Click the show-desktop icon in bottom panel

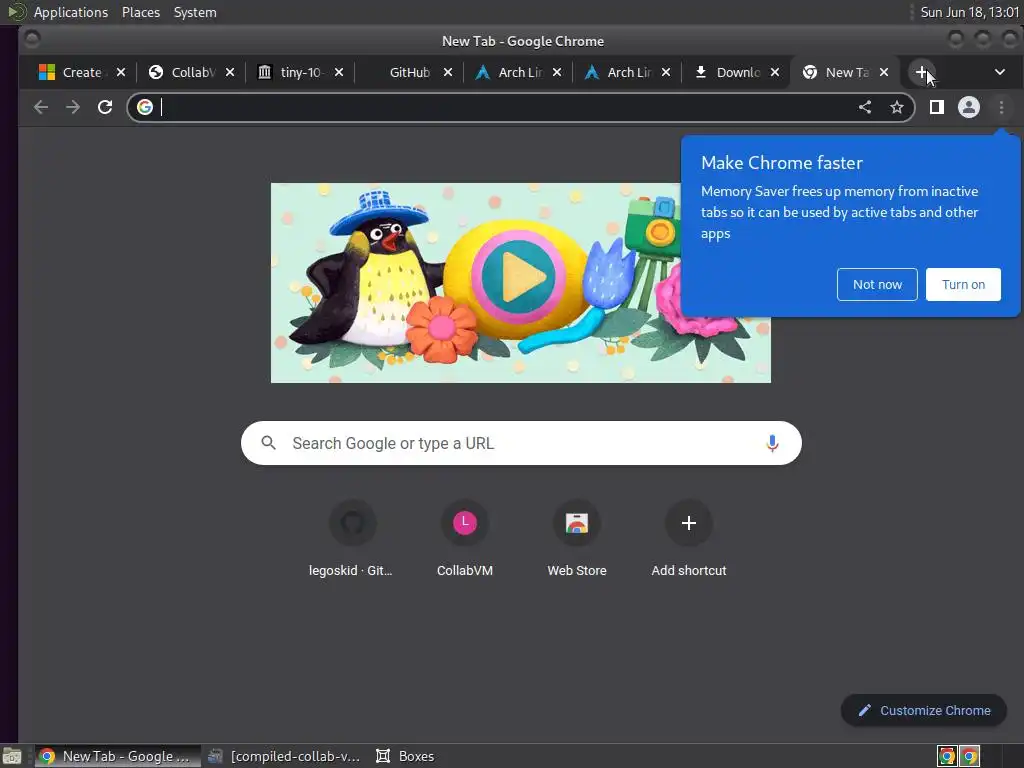(x=12, y=756)
